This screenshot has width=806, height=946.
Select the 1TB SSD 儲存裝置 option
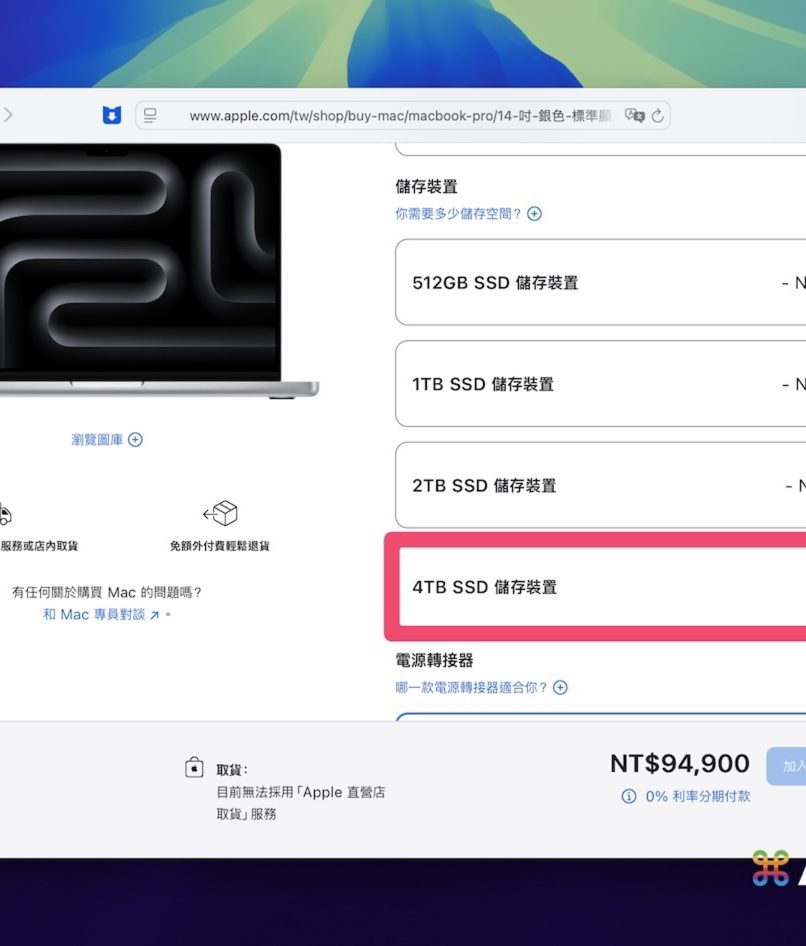(x=600, y=384)
